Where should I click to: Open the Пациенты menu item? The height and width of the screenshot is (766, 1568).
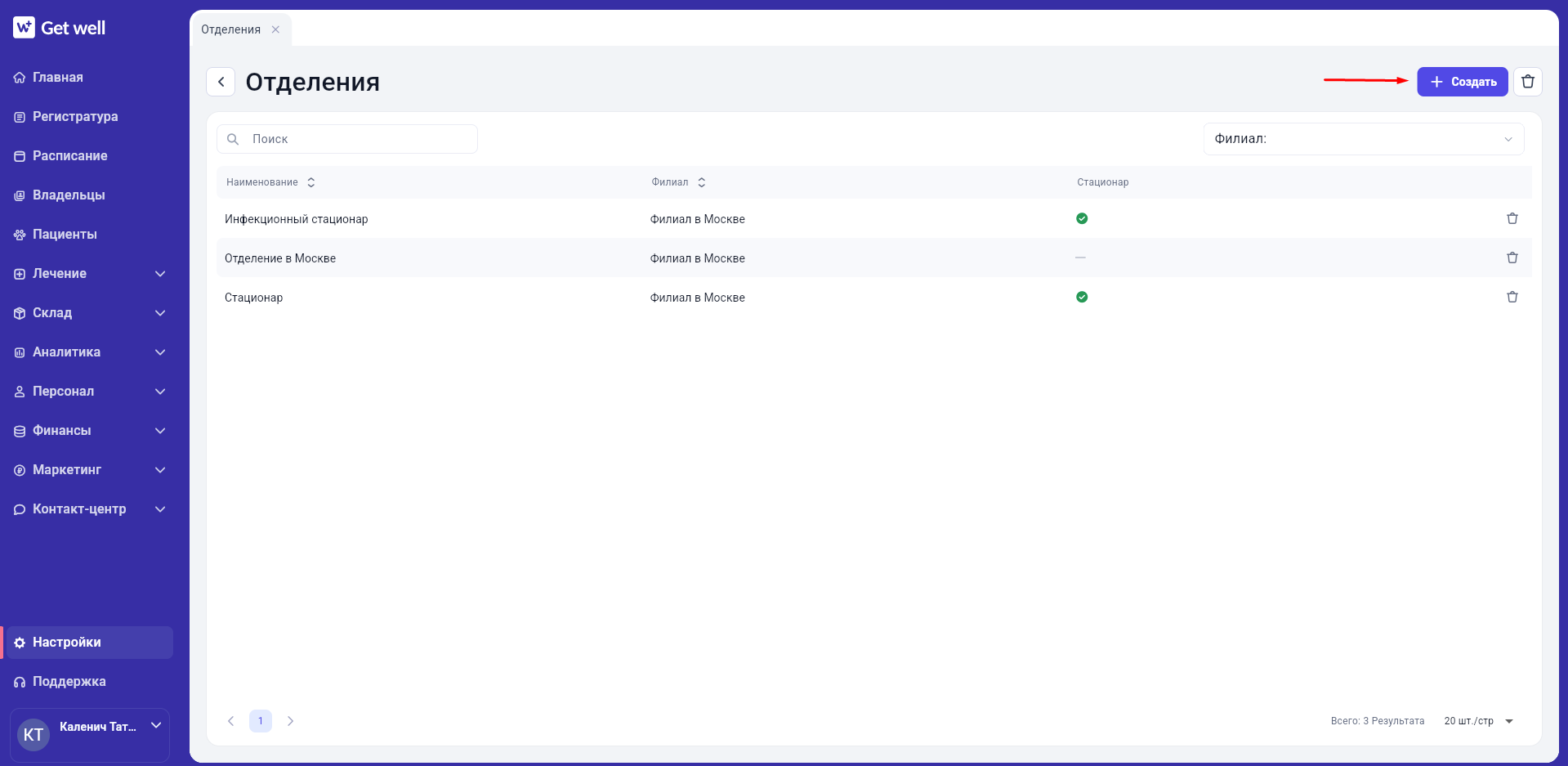(x=88, y=235)
